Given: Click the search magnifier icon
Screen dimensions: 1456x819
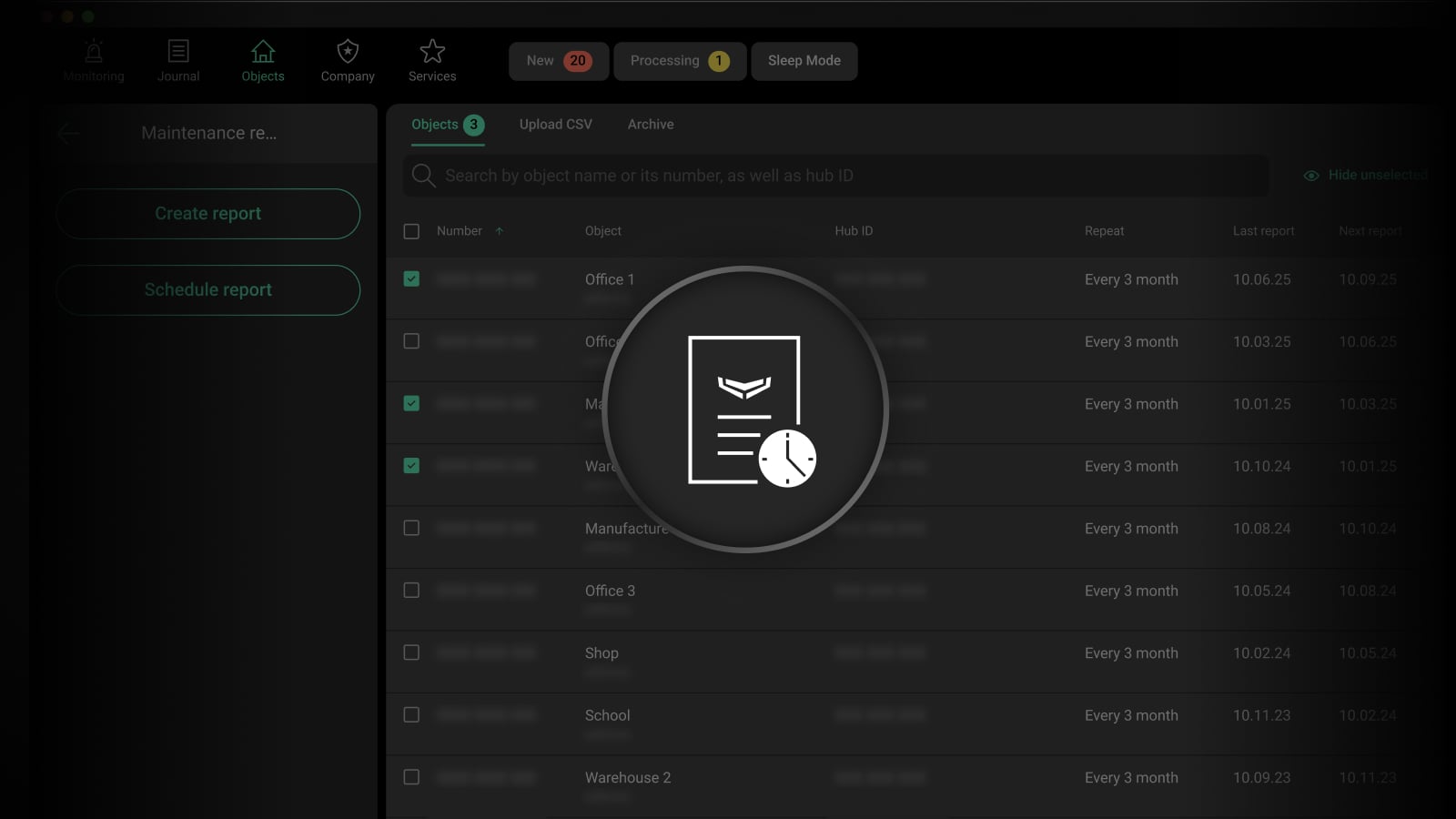Looking at the screenshot, I should click(423, 176).
